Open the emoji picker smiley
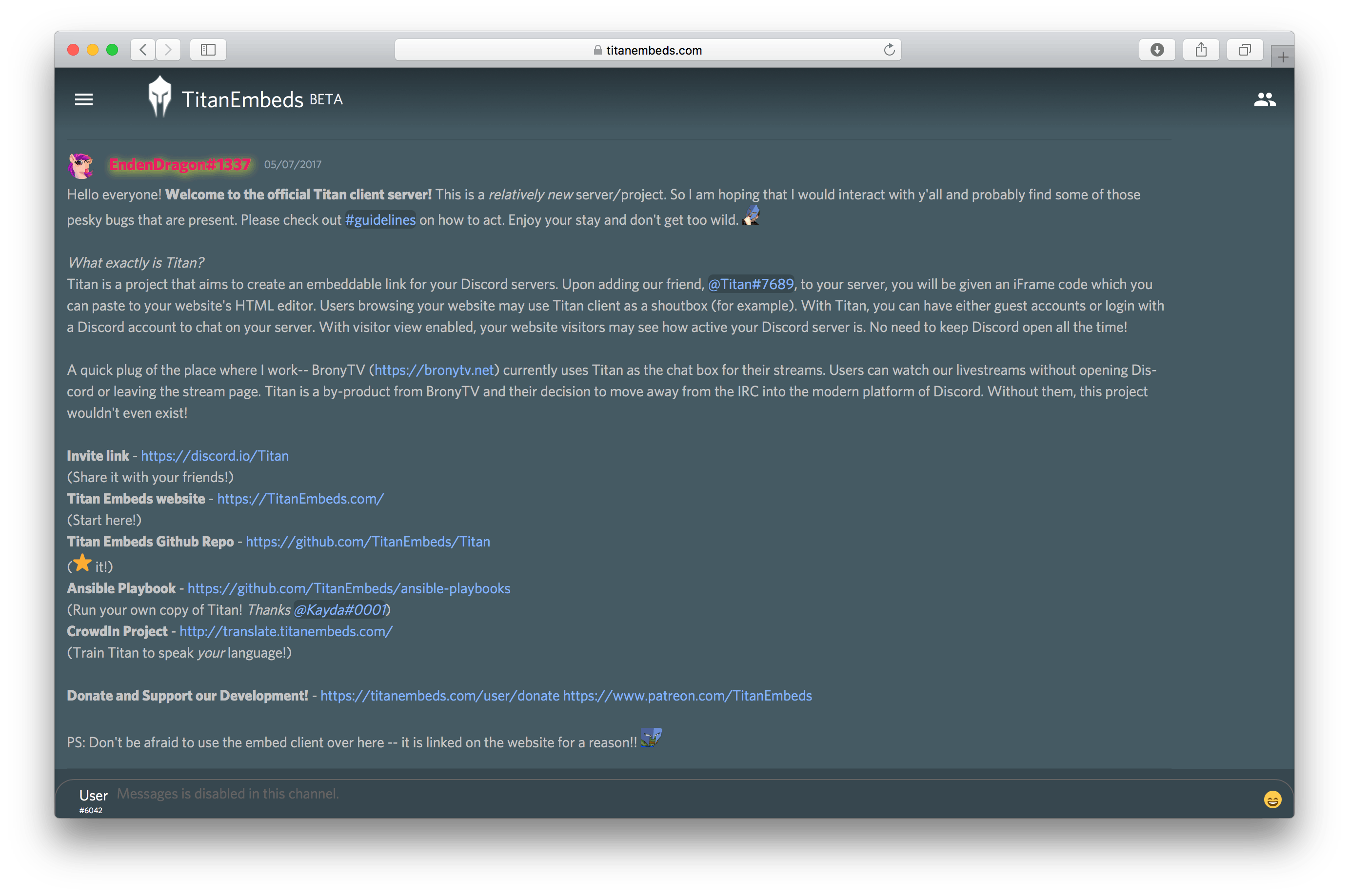The height and width of the screenshot is (896, 1349). click(x=1272, y=799)
